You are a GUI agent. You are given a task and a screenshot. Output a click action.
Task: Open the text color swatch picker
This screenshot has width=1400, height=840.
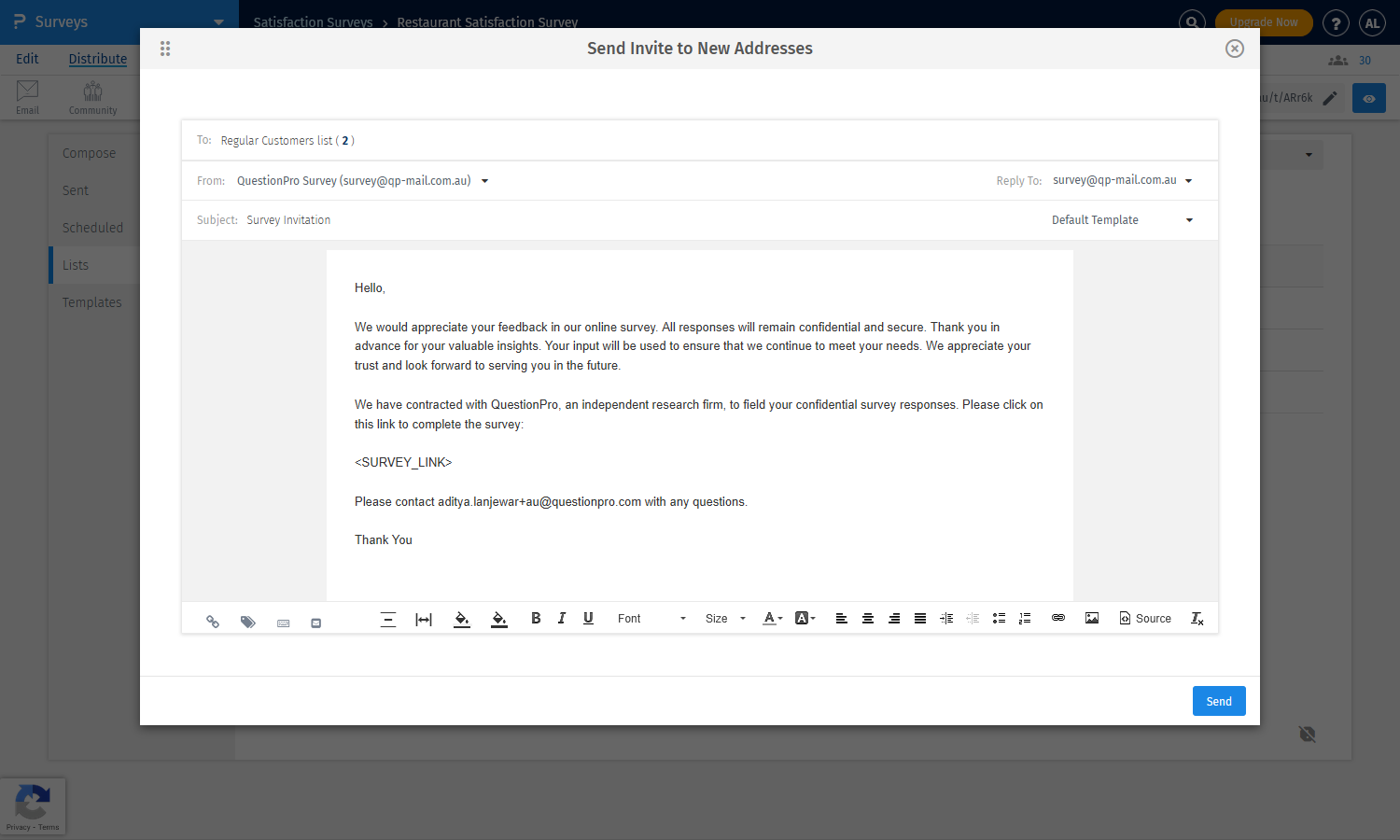(x=772, y=618)
